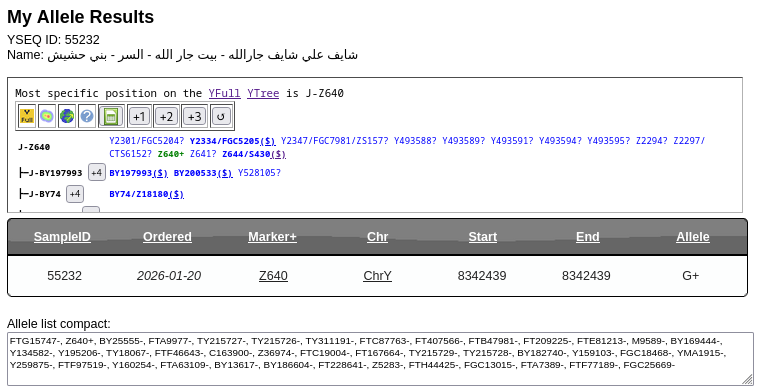The image size is (763, 392).
Task: Click the Z644/S430 bold marker
Action: pyautogui.click(x=246, y=154)
